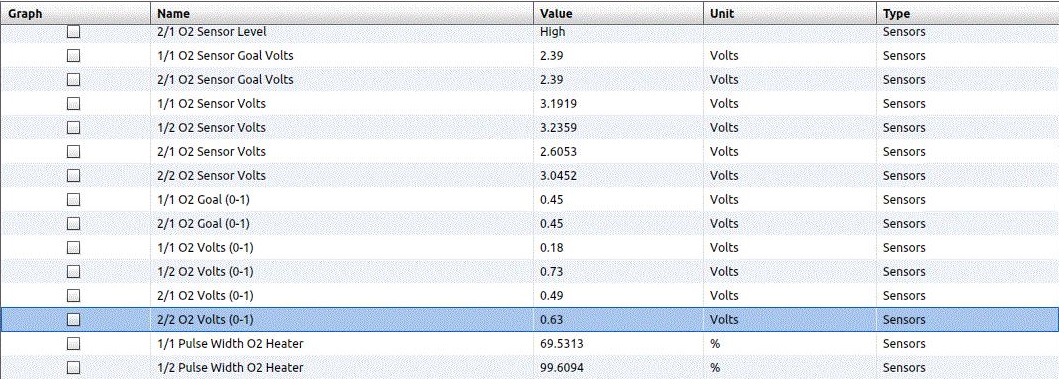Sort by the Type column header
Image resolution: width=1059 pixels, height=379 pixels.
point(967,14)
